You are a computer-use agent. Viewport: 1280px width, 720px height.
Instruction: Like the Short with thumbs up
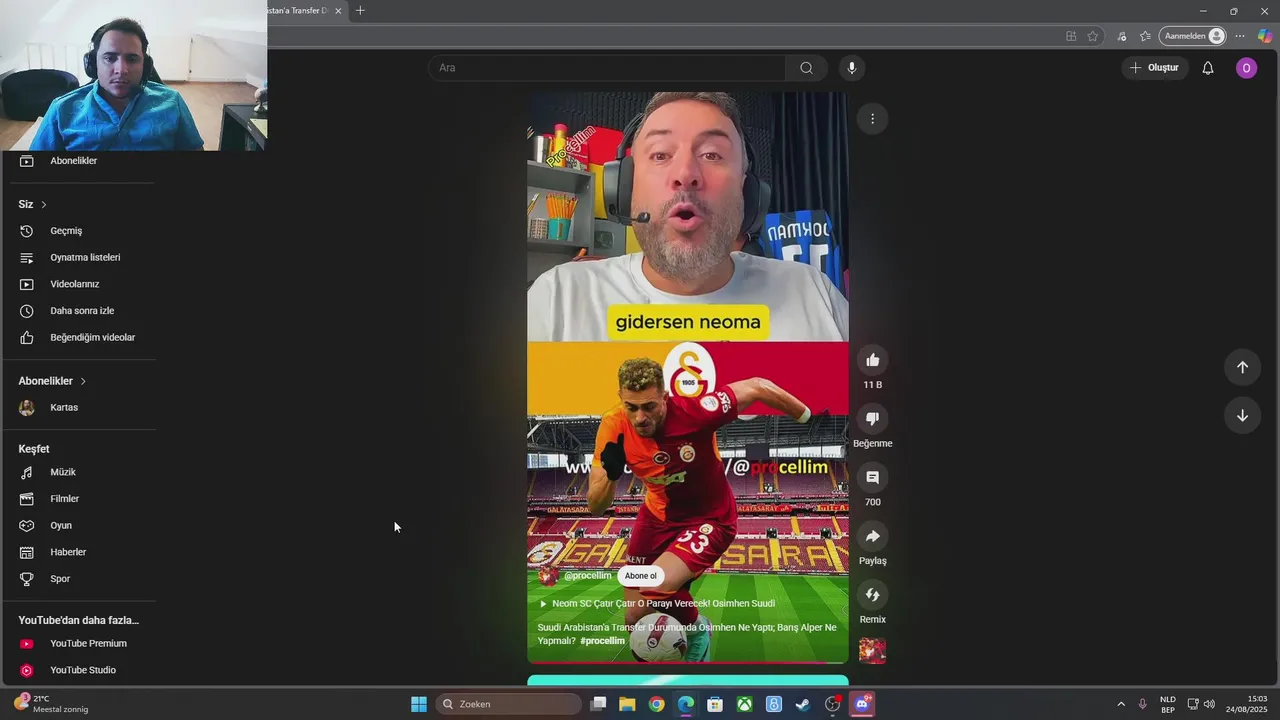point(872,360)
